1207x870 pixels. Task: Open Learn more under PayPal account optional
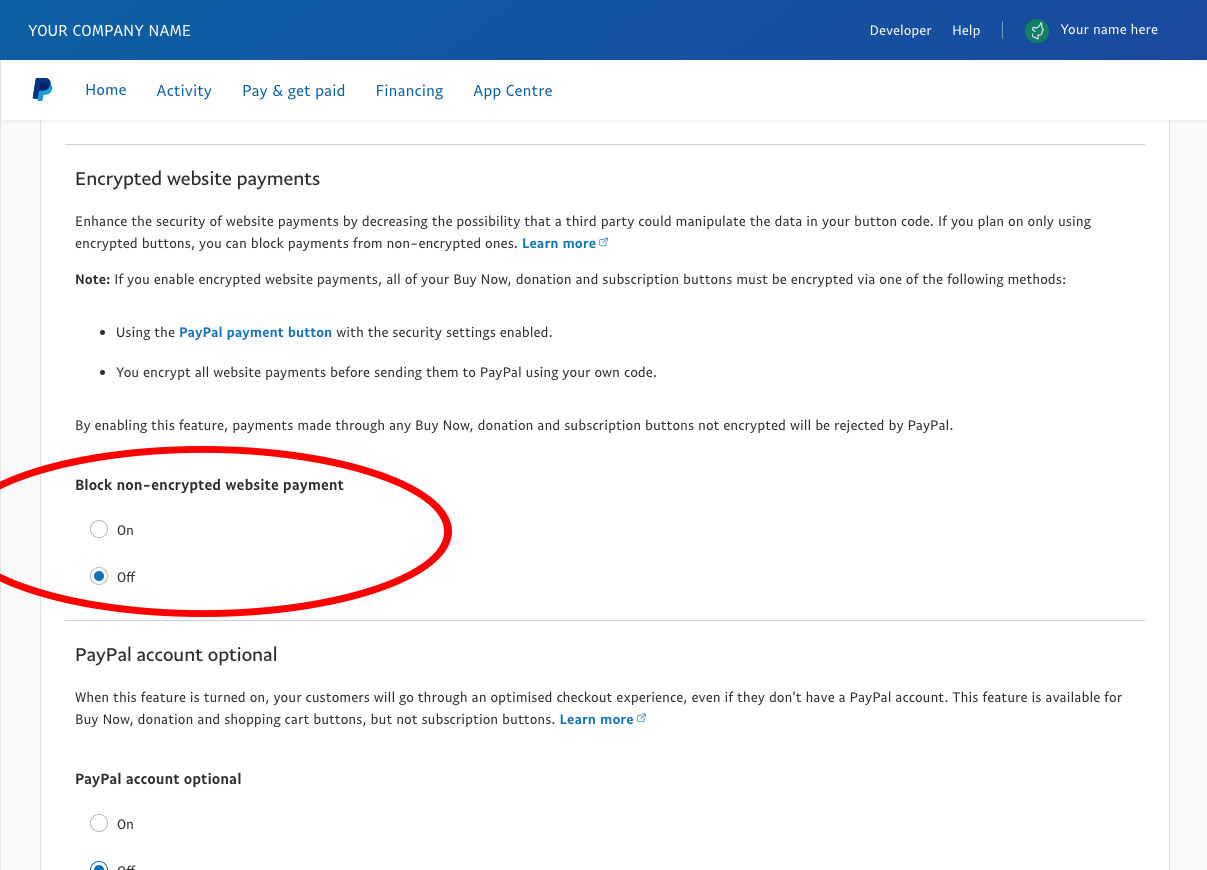click(596, 719)
